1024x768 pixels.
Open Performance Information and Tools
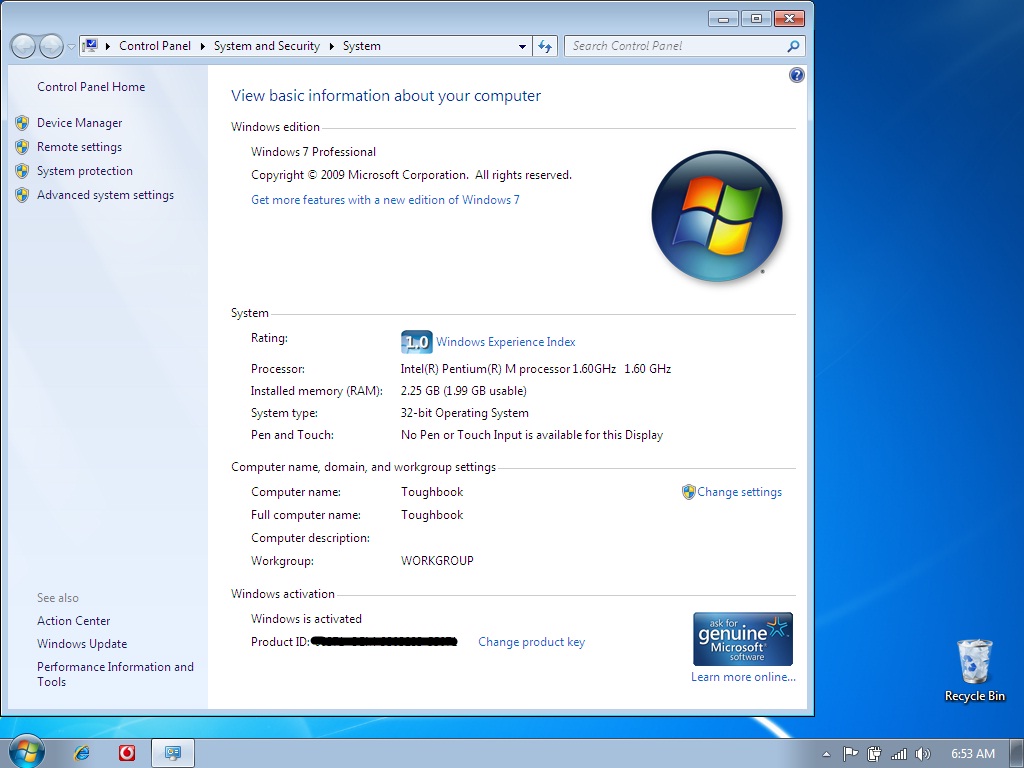[115, 674]
